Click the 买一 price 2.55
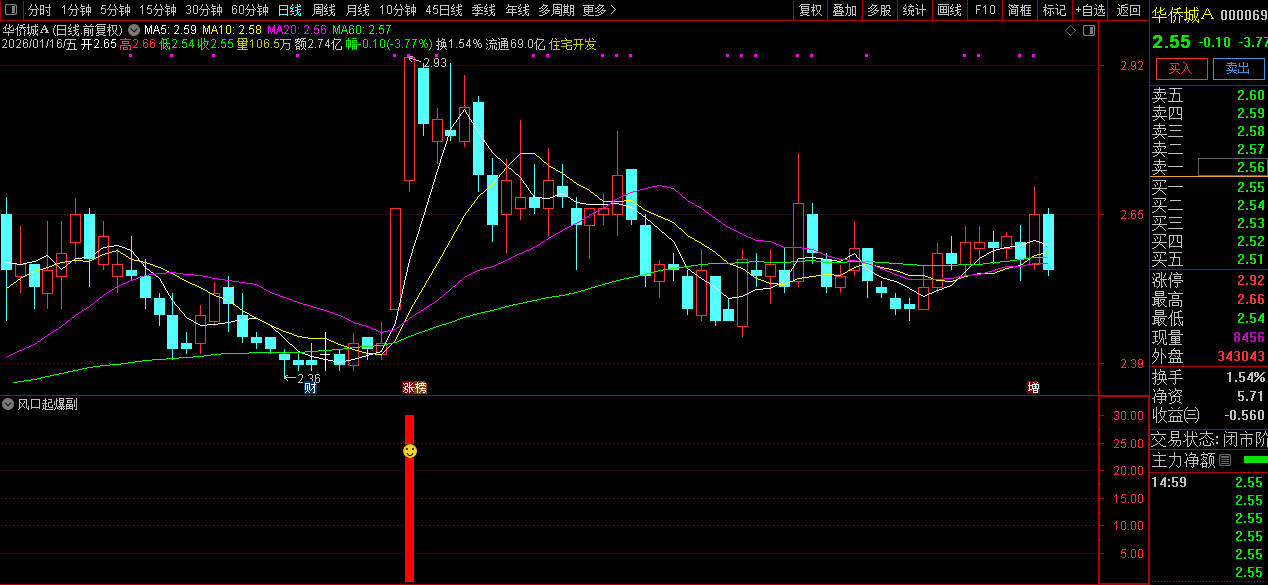The width and height of the screenshot is (1268, 585). (x=1250, y=187)
